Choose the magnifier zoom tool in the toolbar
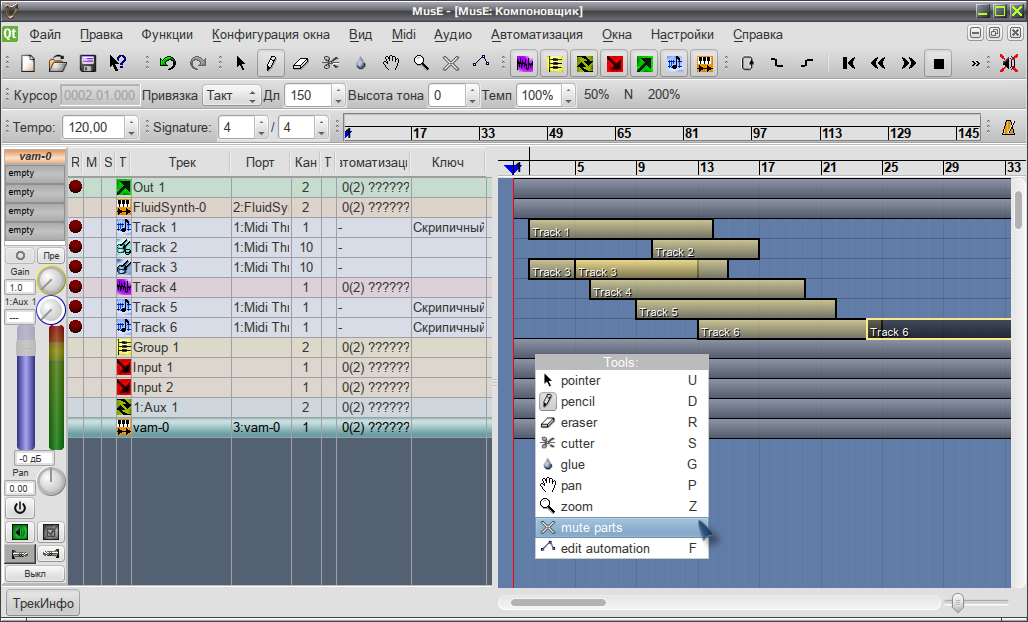Image resolution: width=1028 pixels, height=622 pixels. (x=421, y=64)
